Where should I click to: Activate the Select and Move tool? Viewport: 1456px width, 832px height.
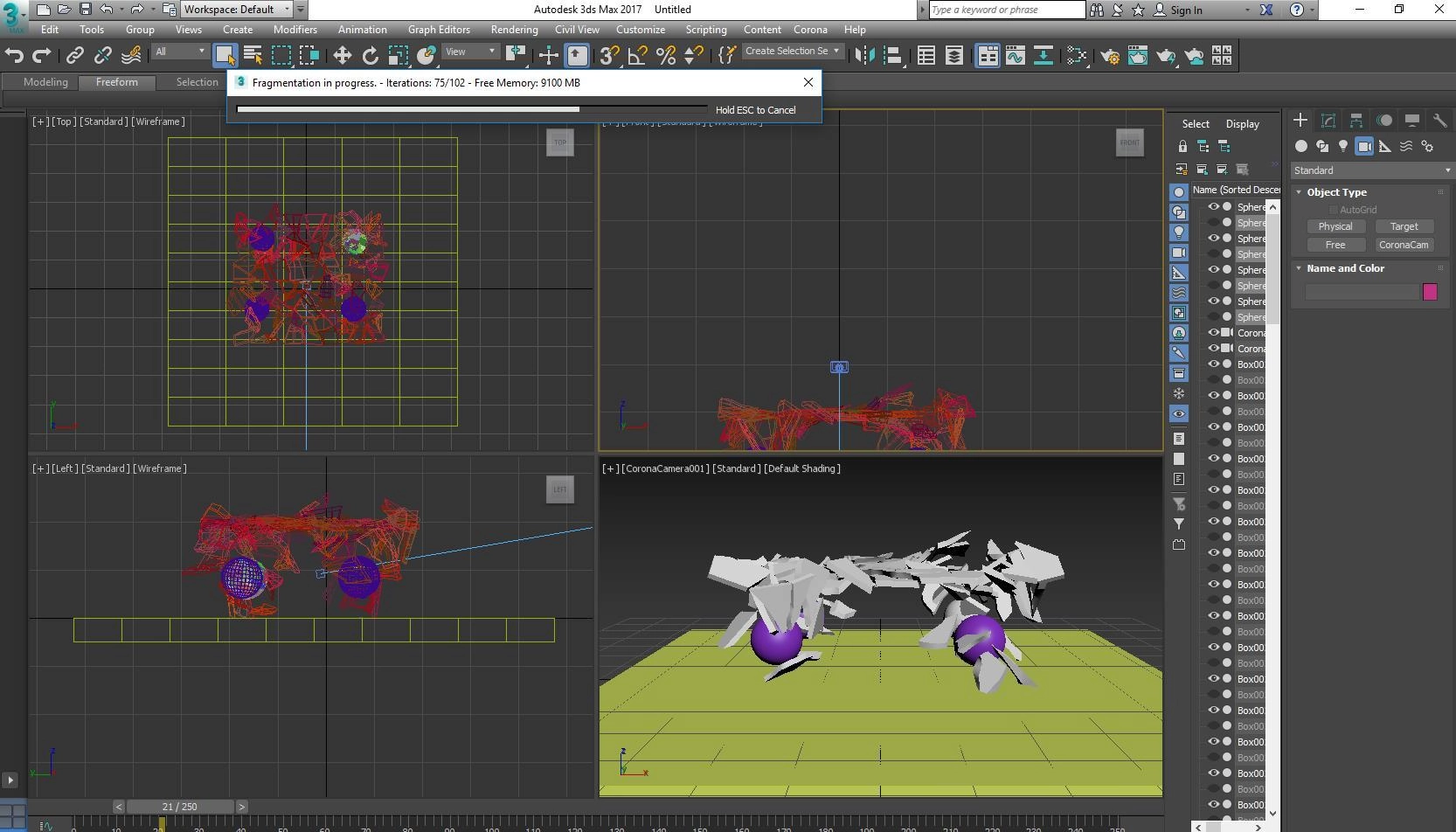342,55
